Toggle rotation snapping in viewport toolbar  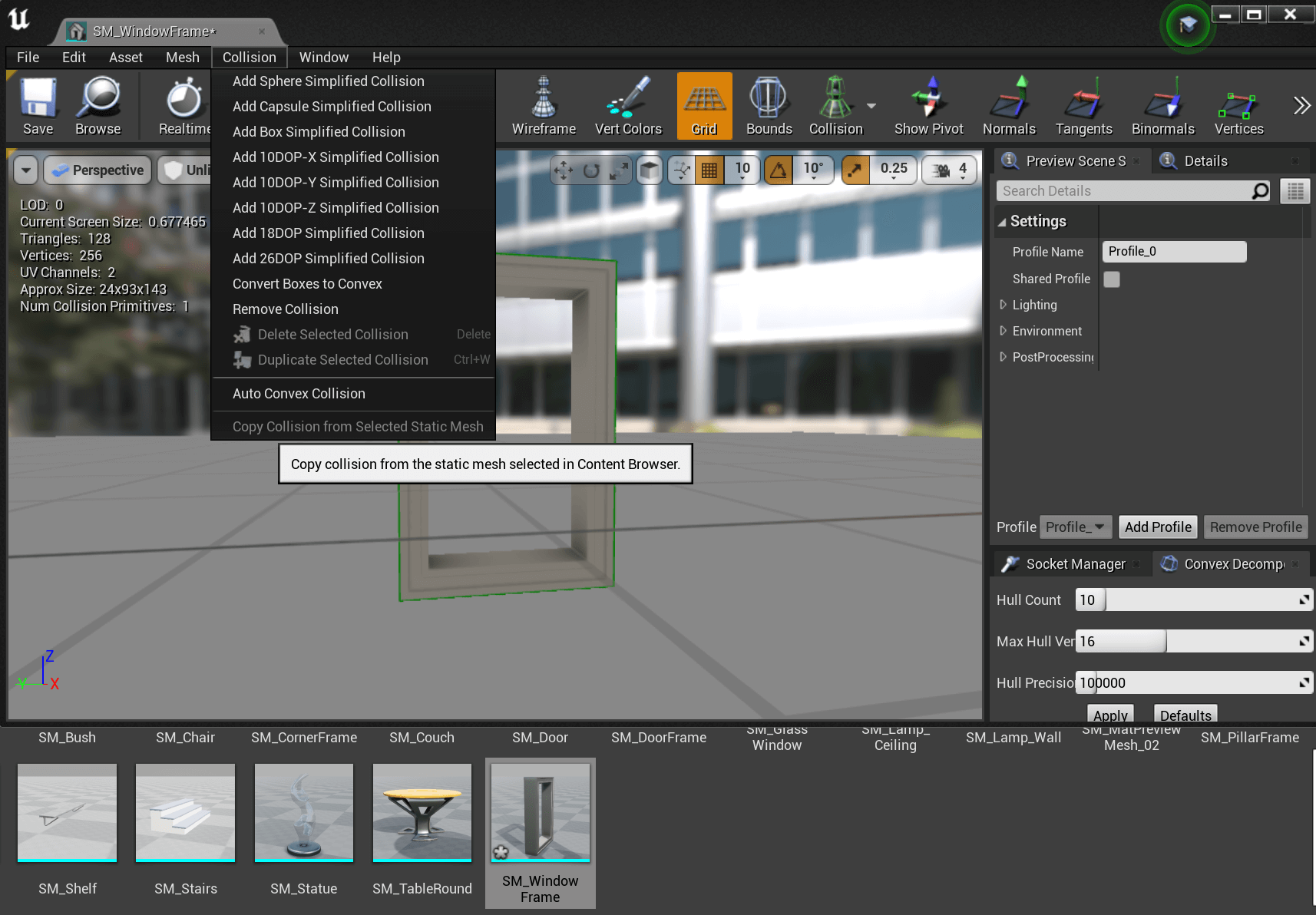click(x=779, y=170)
